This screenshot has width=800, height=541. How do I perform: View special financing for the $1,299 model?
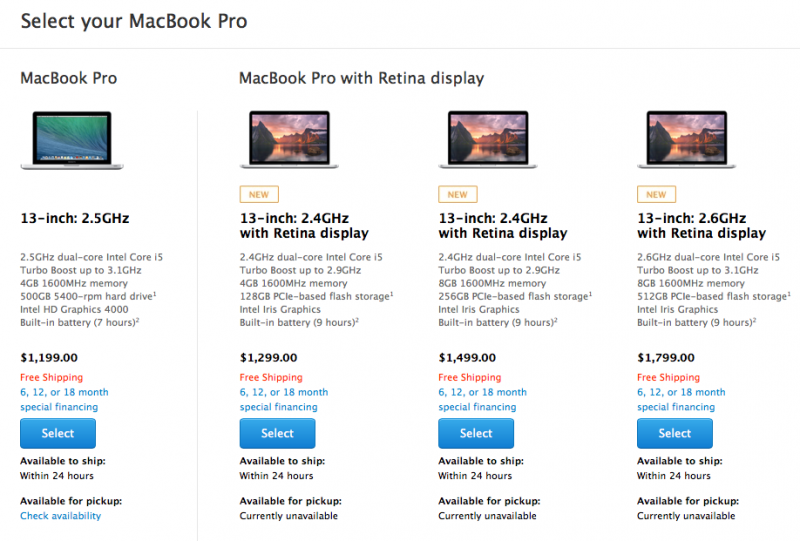tap(278, 407)
